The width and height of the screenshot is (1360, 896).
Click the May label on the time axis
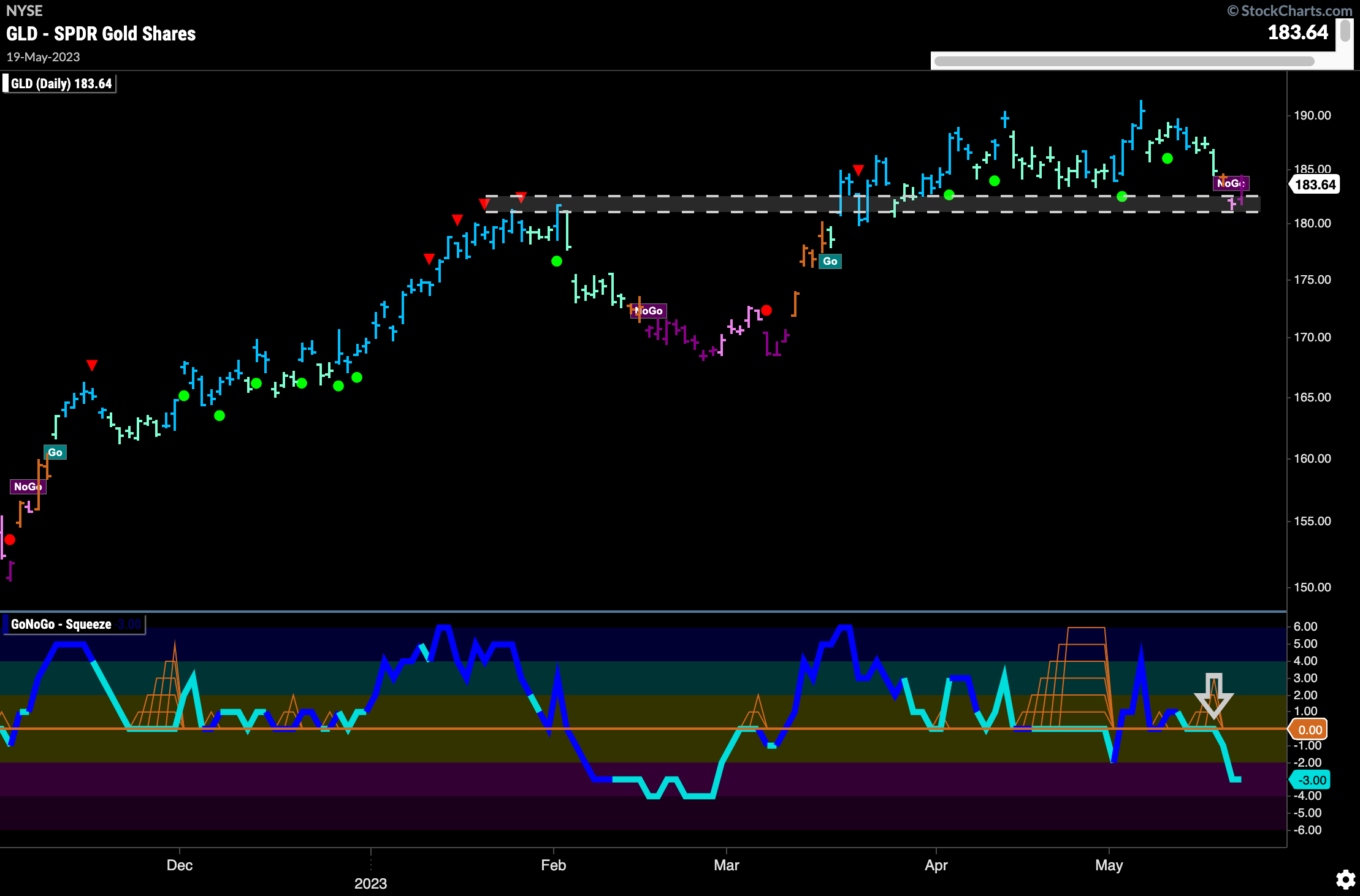point(1109,865)
